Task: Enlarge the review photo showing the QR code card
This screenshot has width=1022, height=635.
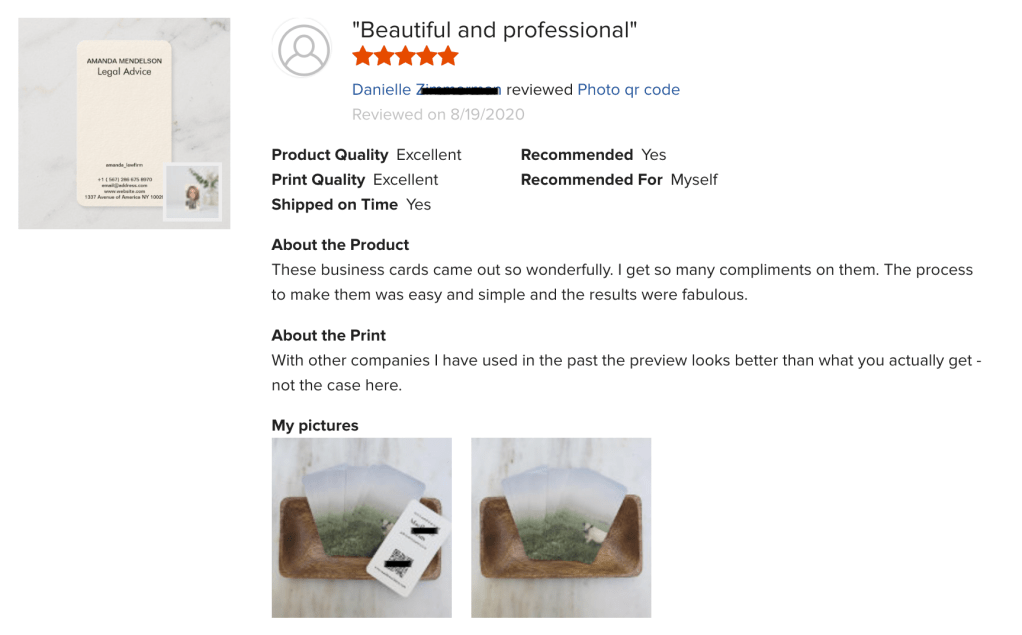Action: [x=361, y=527]
